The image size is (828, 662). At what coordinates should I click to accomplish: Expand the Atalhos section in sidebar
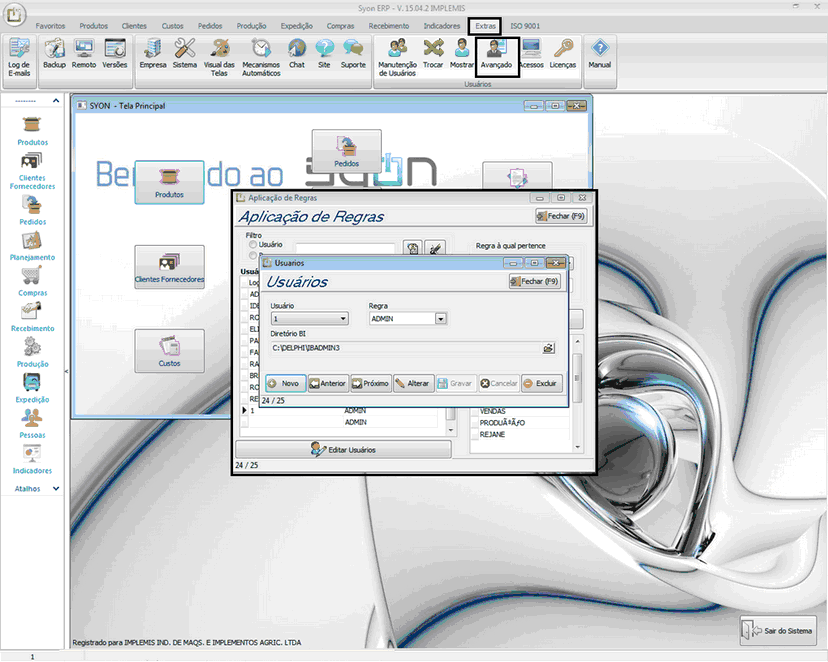pyautogui.click(x=56, y=488)
